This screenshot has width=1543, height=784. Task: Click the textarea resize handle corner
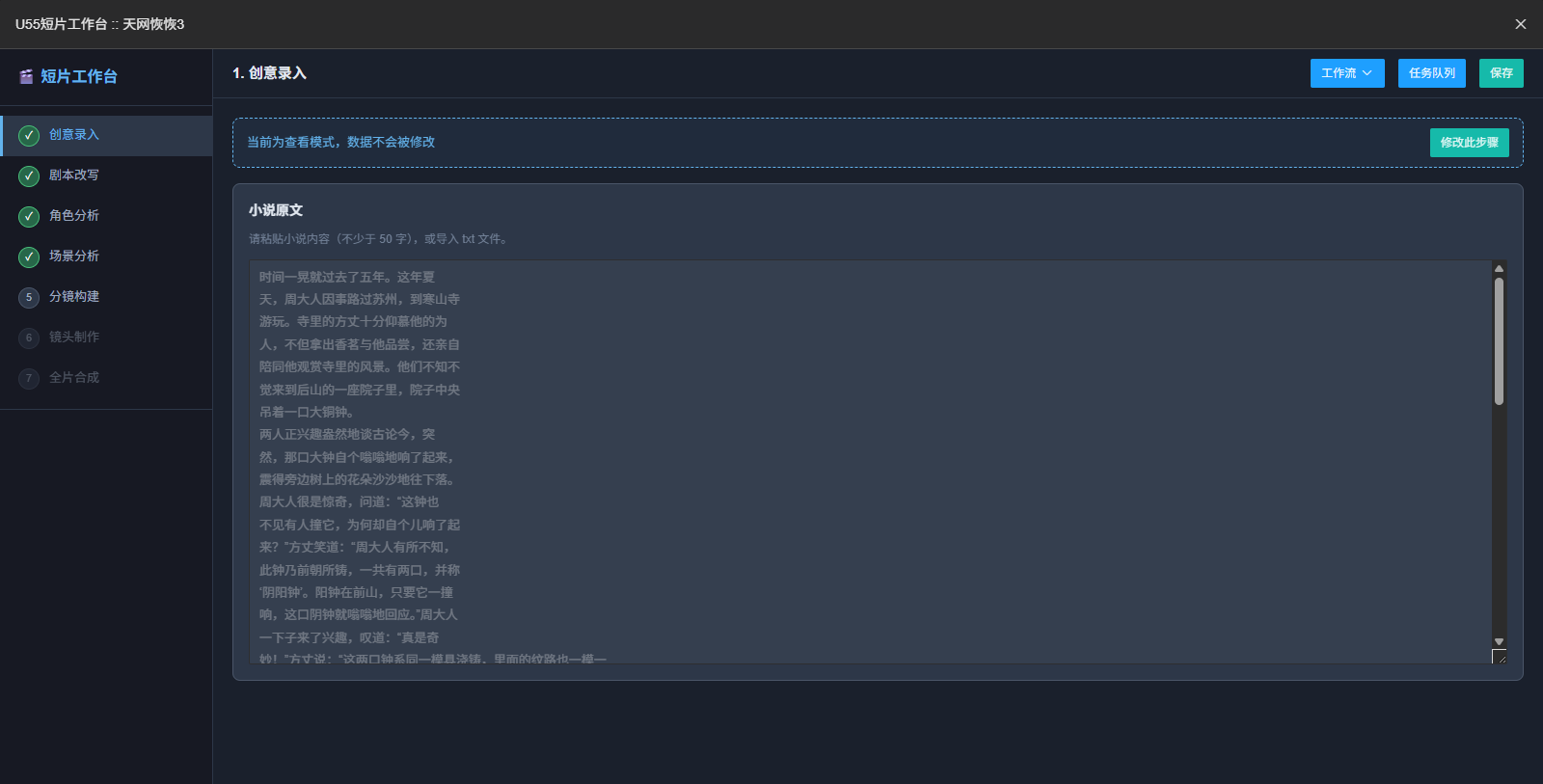point(1499,657)
